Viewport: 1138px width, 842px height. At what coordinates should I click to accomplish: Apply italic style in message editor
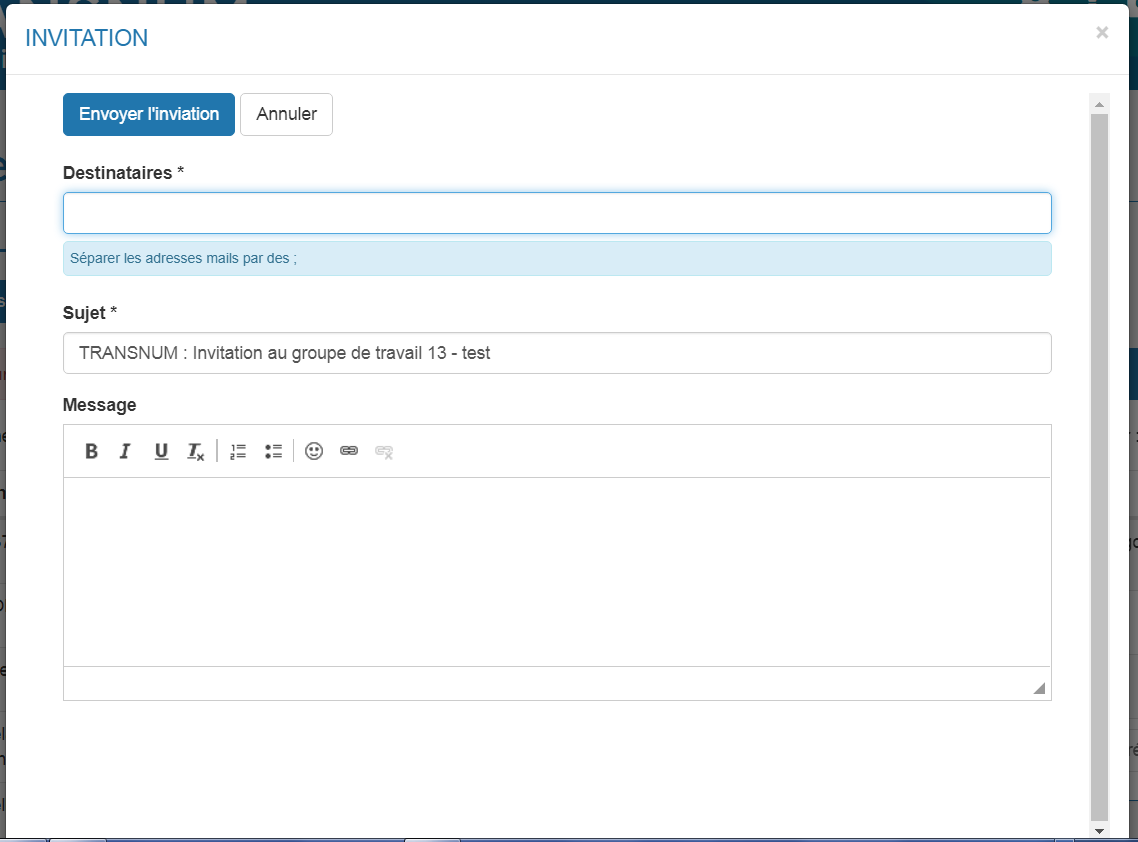pyautogui.click(x=125, y=451)
